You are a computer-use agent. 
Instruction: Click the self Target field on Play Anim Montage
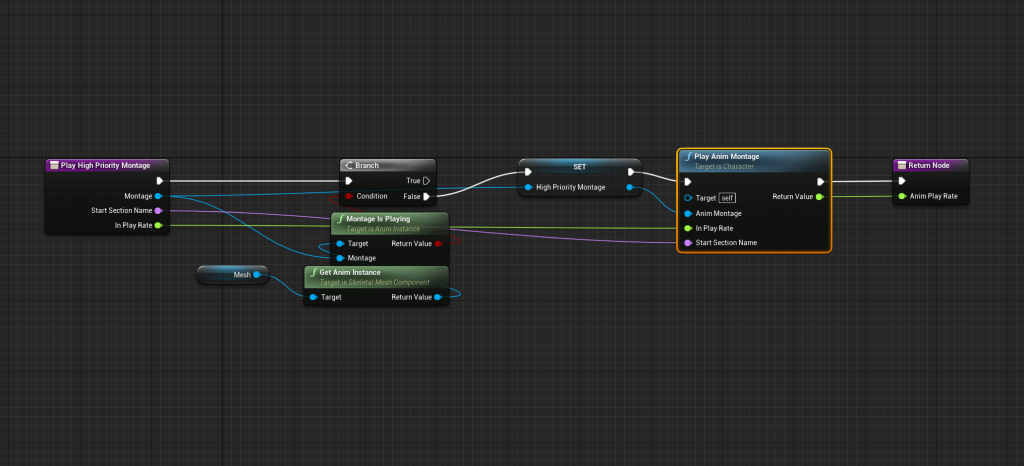pos(728,197)
